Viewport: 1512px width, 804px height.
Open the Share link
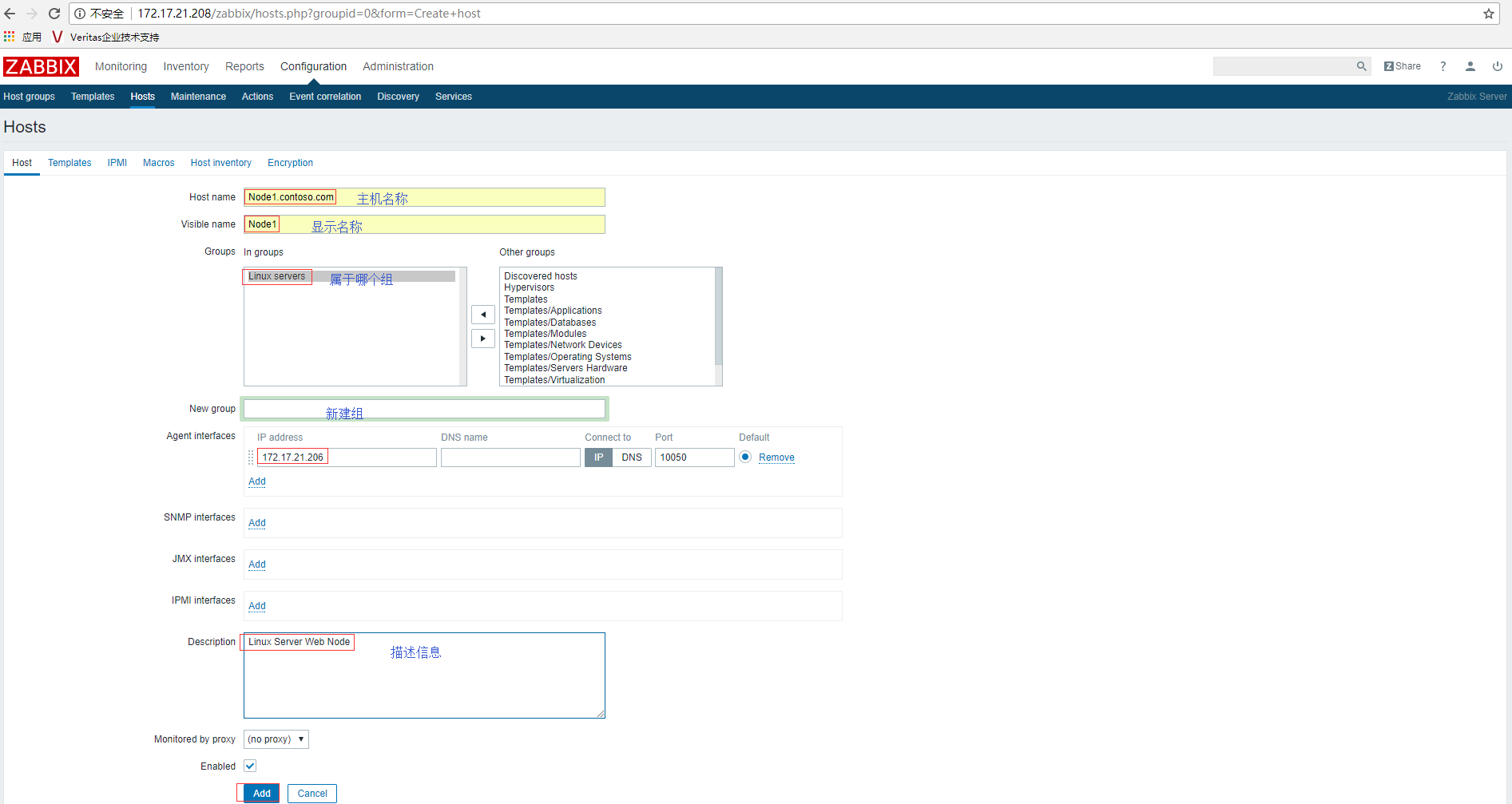pos(1403,66)
